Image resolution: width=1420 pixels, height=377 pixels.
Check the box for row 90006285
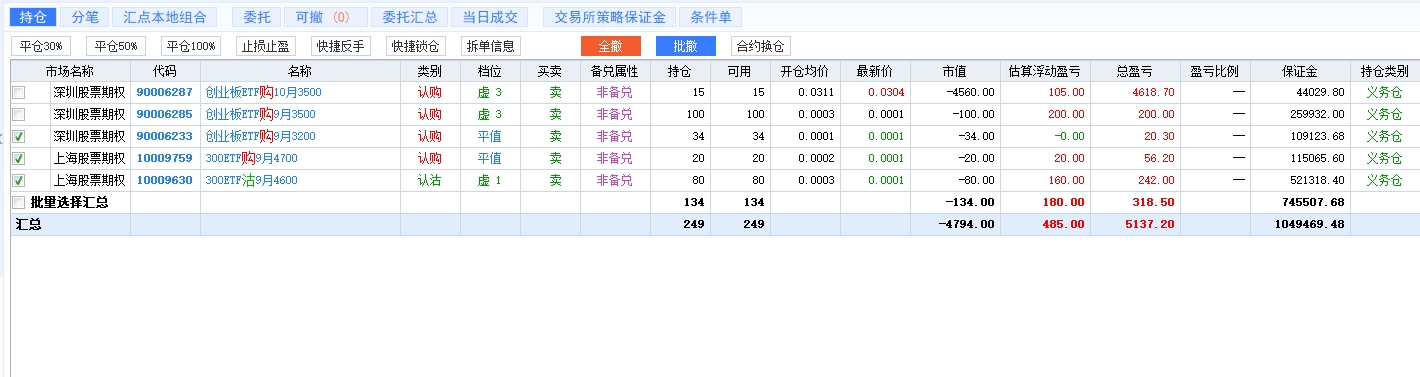pyautogui.click(x=19, y=114)
